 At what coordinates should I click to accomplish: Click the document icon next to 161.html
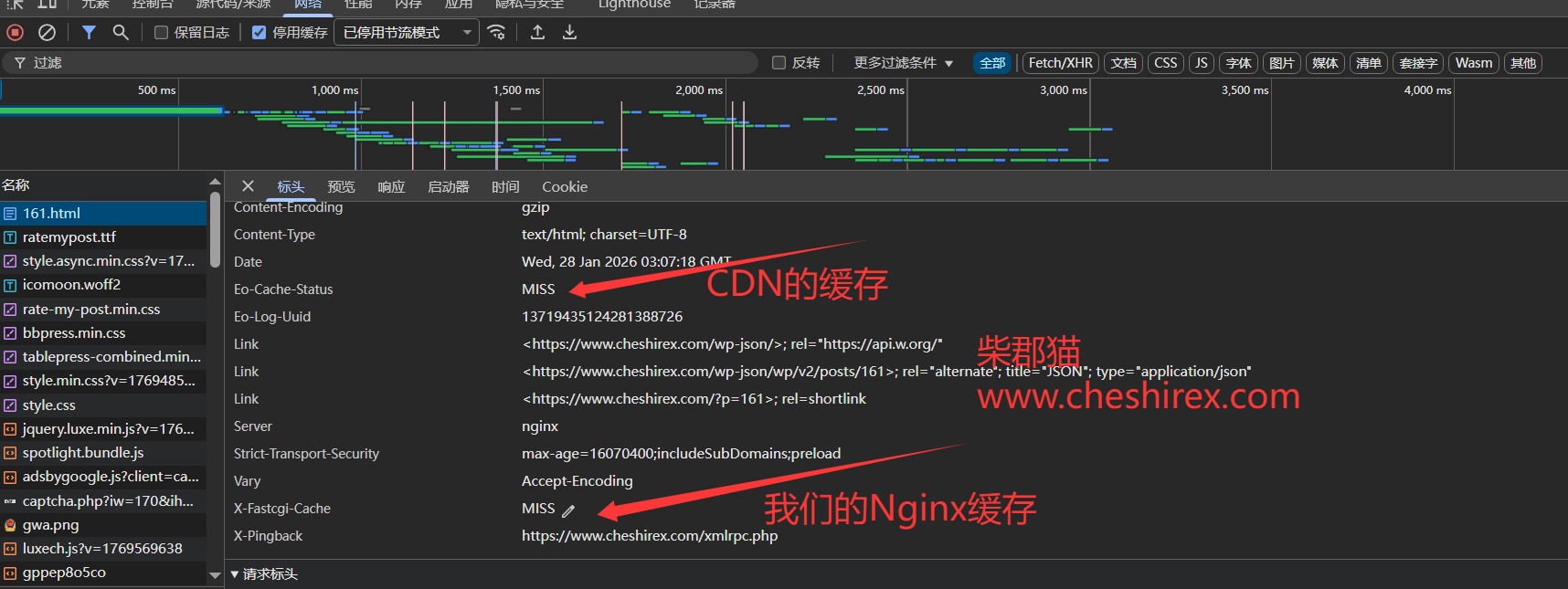coord(10,214)
